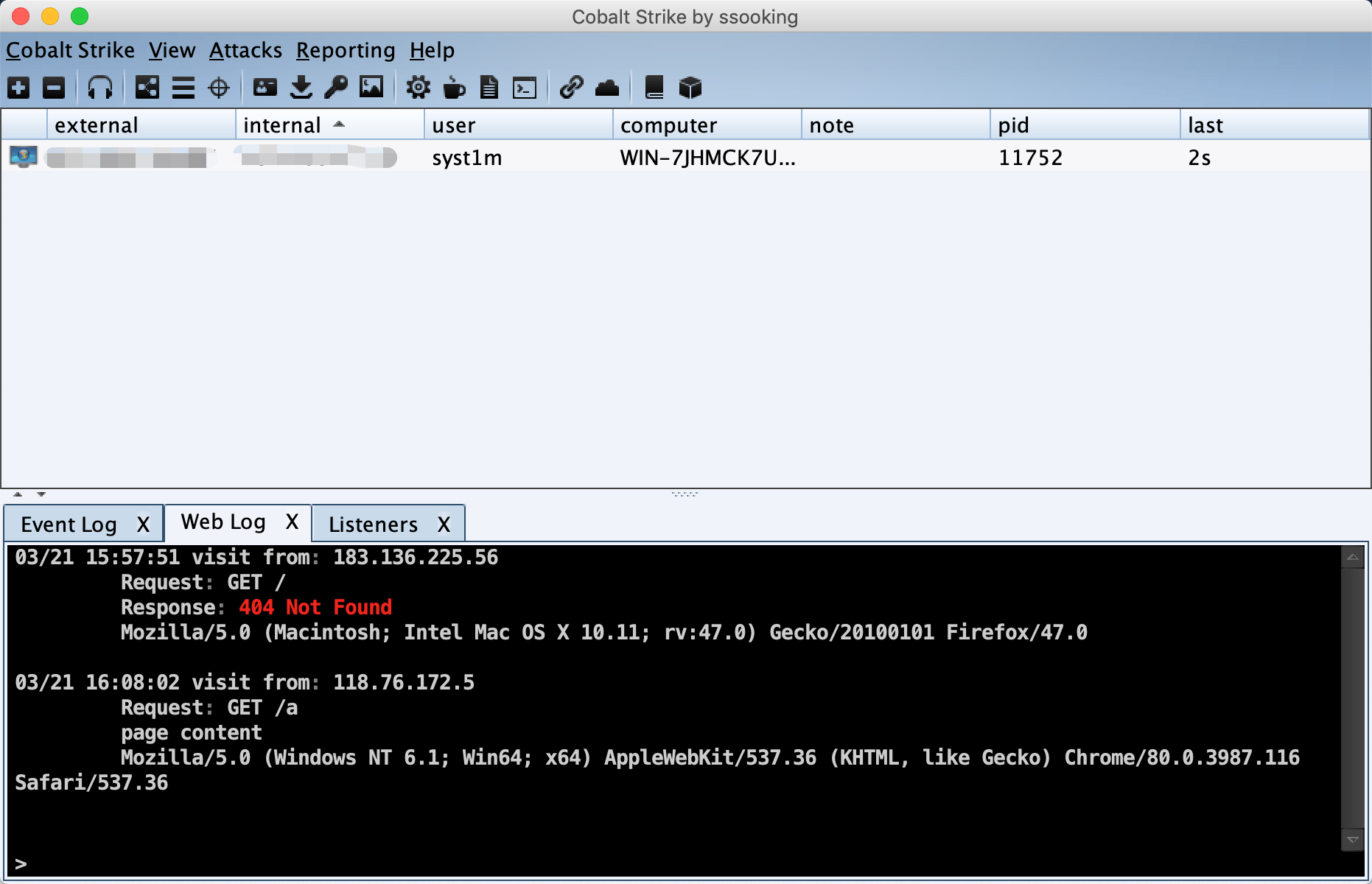Click the crosshair Targets view icon
Screen dimensions: 1372x884
click(x=219, y=88)
